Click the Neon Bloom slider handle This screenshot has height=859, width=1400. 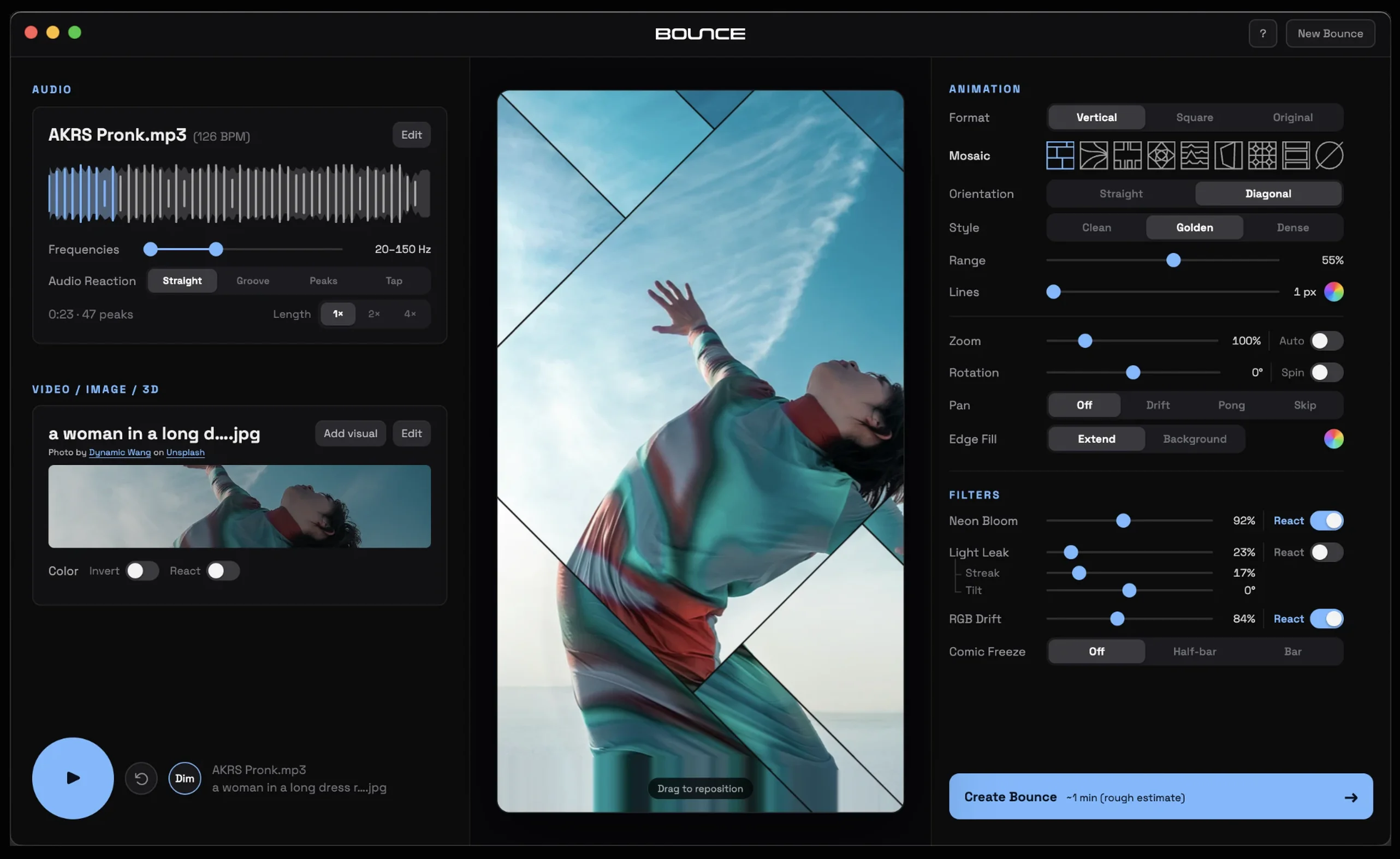pyautogui.click(x=1123, y=521)
